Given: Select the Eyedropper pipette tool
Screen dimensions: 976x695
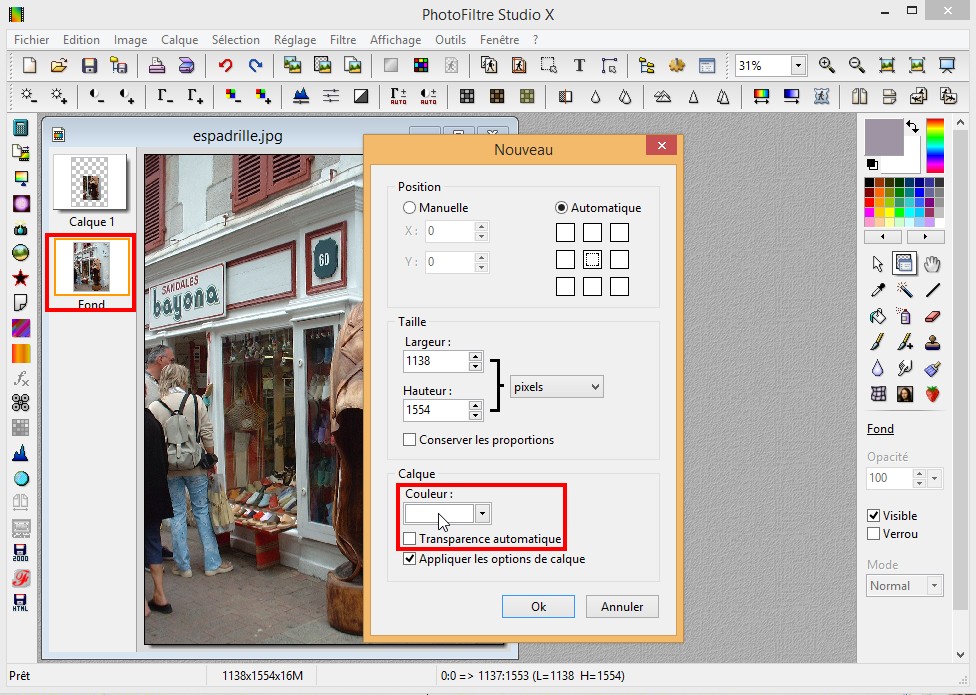Looking at the screenshot, I should tap(878, 290).
